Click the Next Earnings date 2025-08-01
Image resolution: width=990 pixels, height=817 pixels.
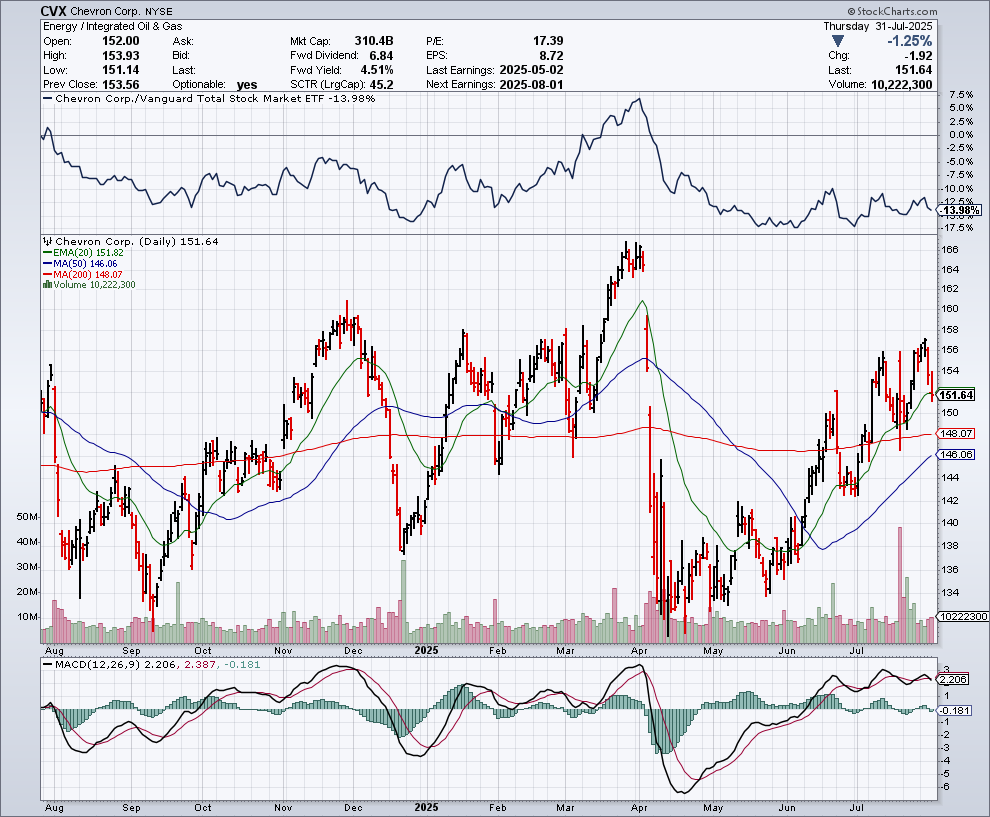coord(531,85)
